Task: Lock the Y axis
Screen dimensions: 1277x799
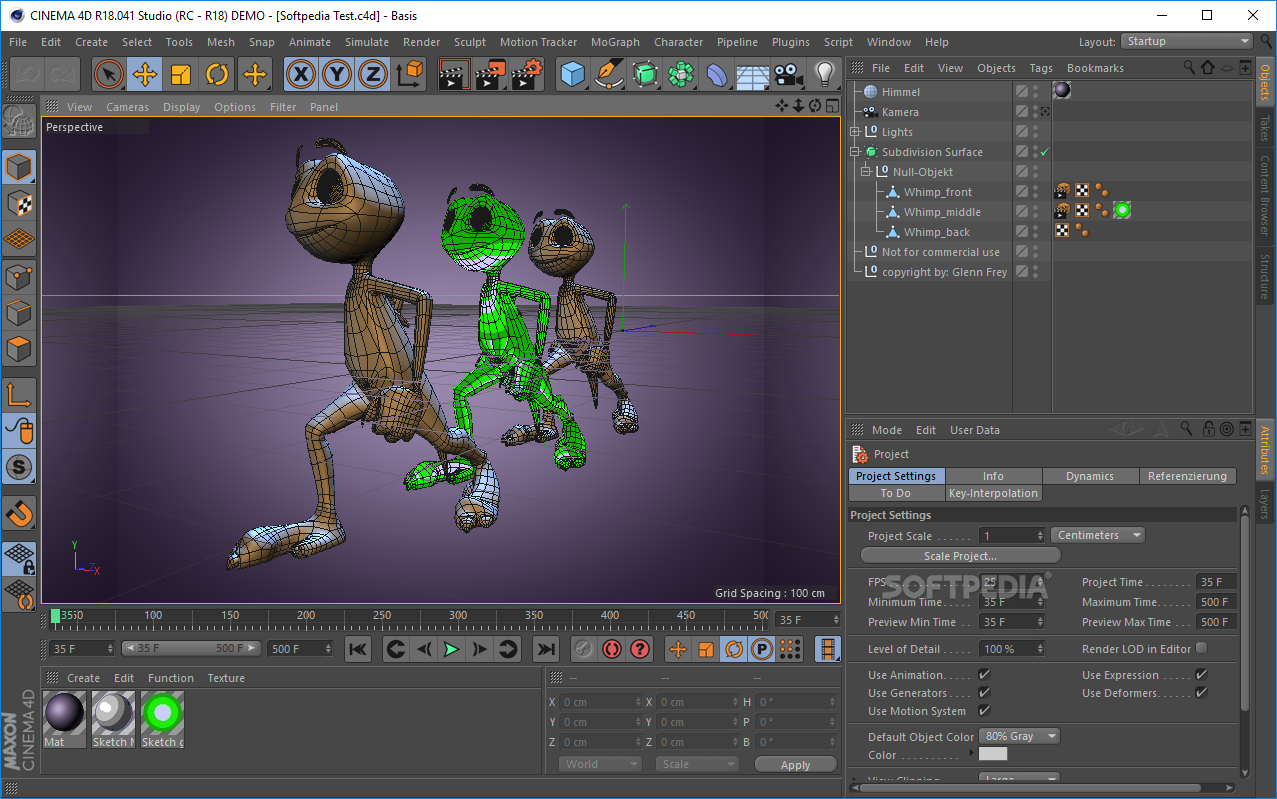Action: tap(336, 74)
